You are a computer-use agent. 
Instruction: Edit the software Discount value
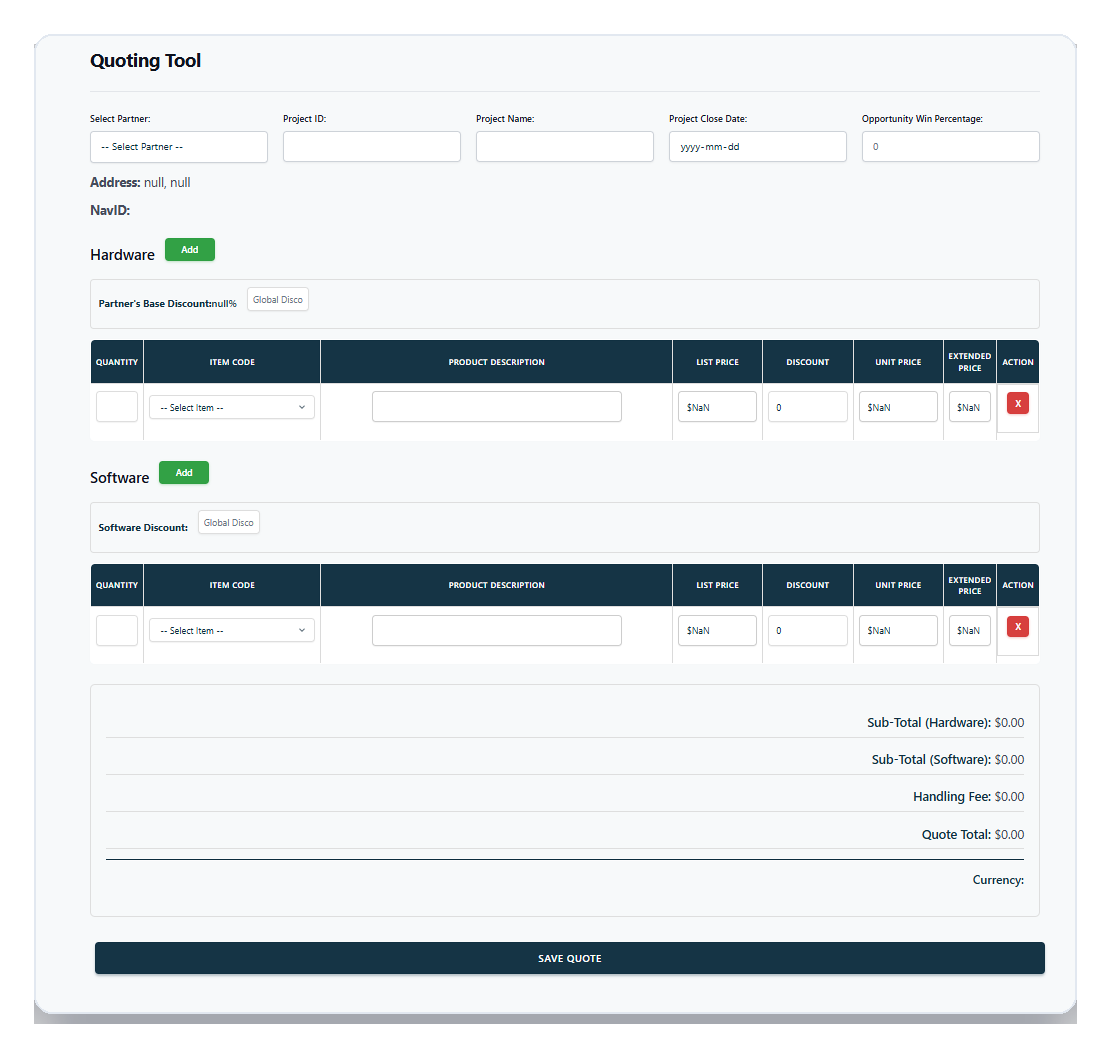pyautogui.click(x=807, y=630)
